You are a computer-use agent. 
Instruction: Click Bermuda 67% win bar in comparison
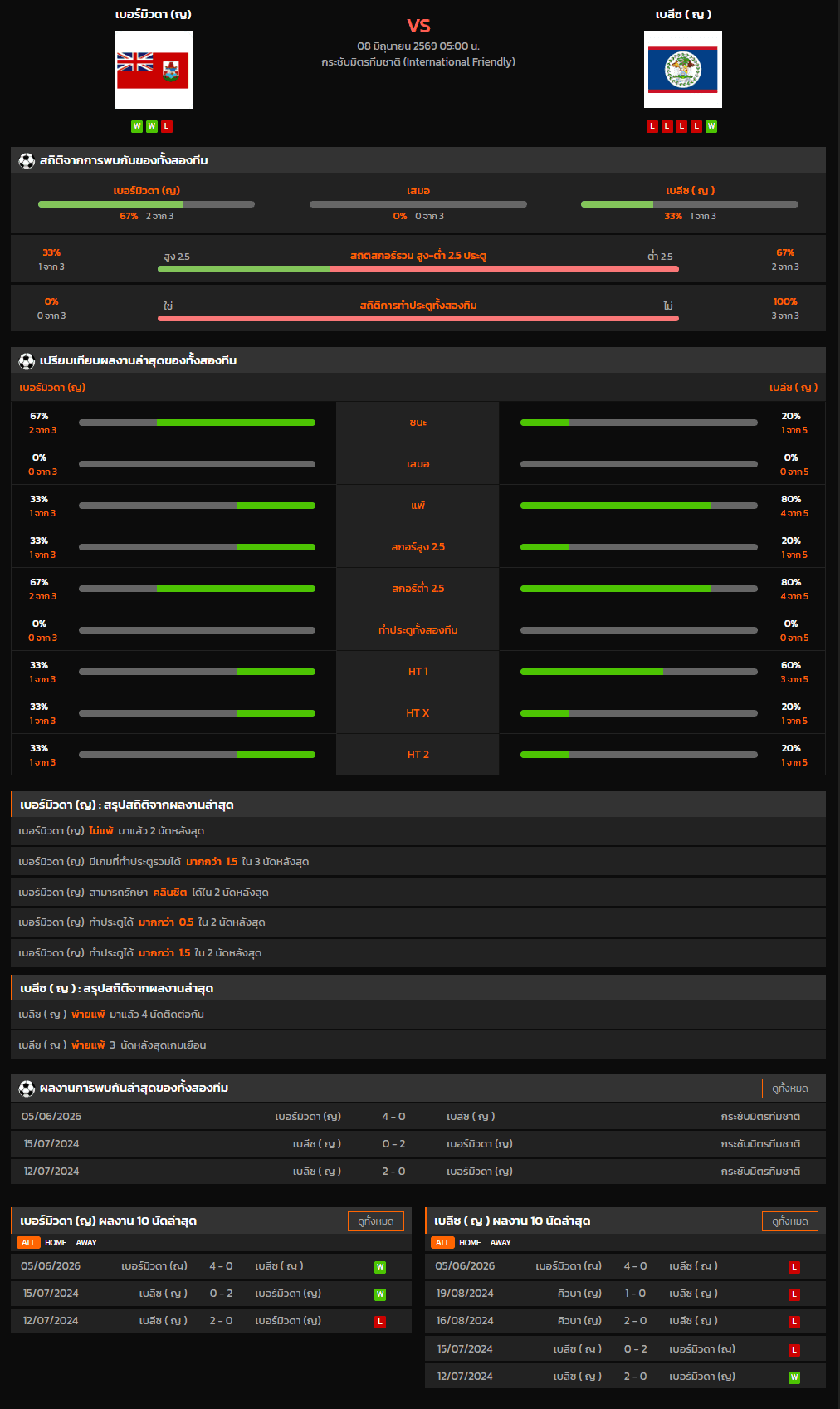(197, 423)
